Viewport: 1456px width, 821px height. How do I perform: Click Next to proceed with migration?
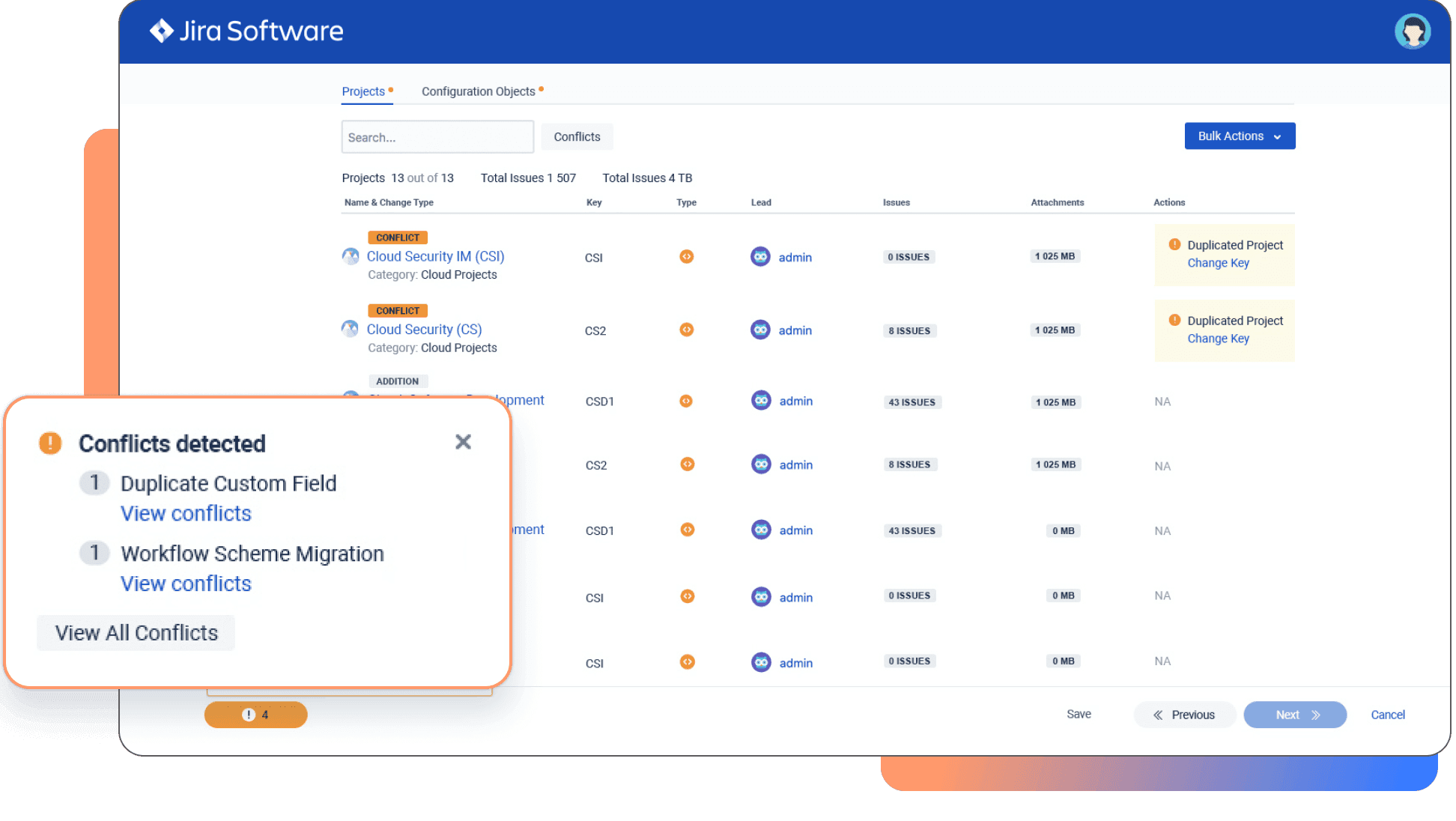pyautogui.click(x=1294, y=714)
